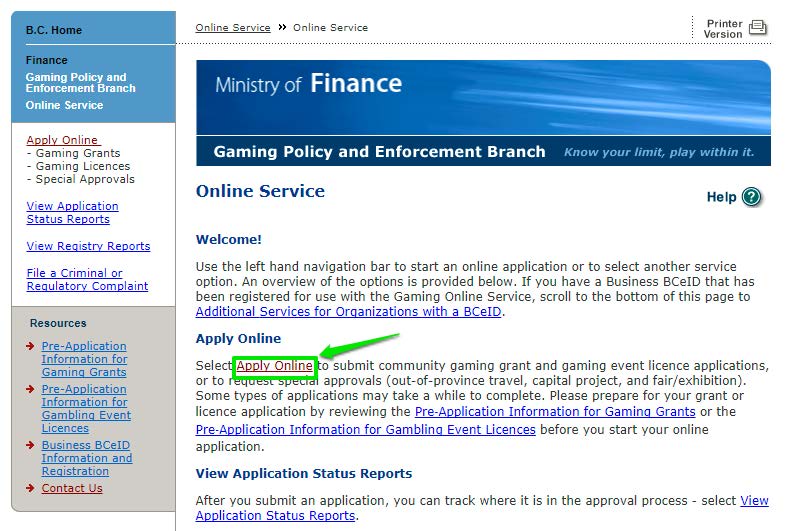Open Gaming Policy and Enforcement Branch sidebar link
The width and height of the screenshot is (787, 531).
click(81, 83)
